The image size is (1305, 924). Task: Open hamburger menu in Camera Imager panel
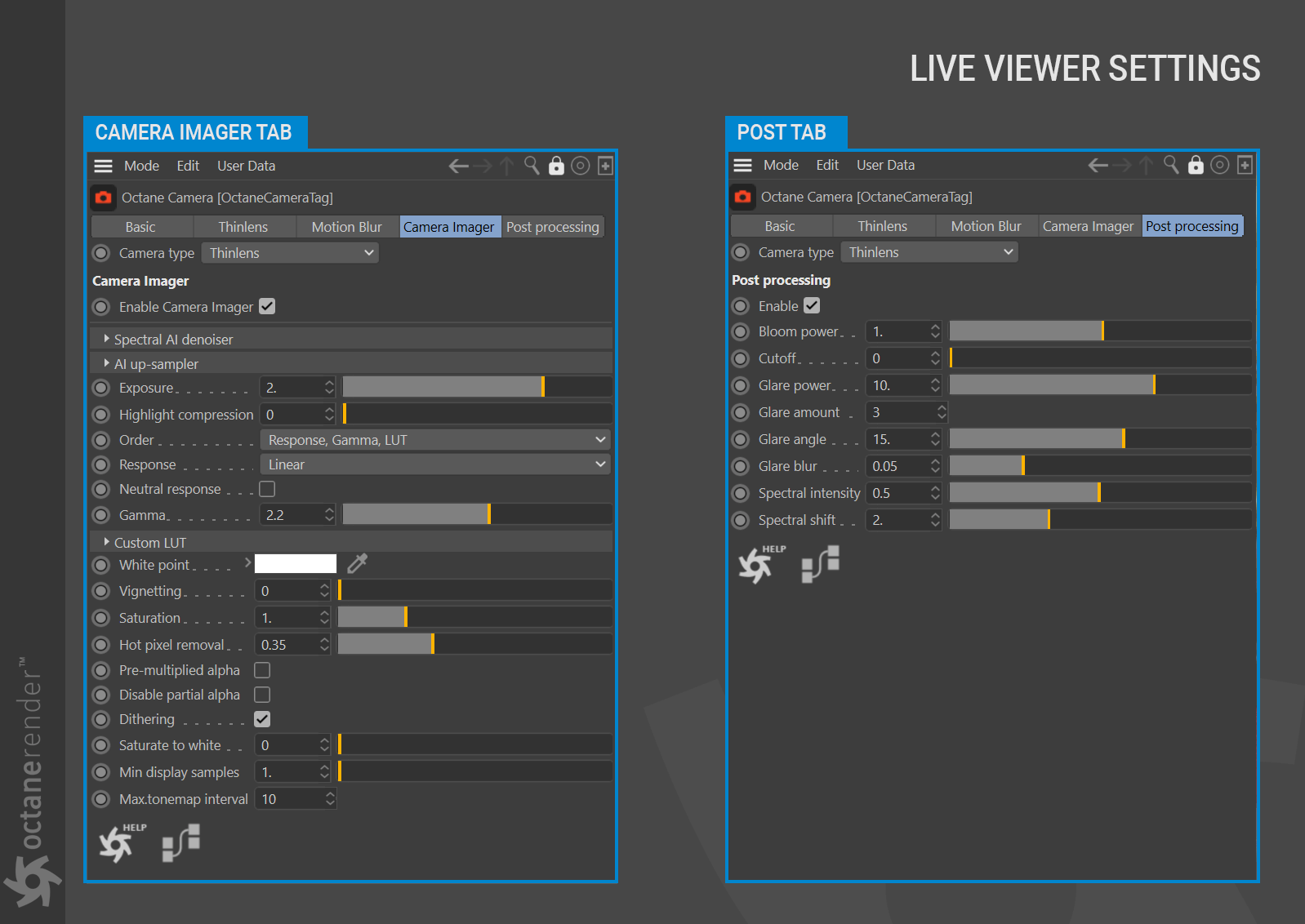[103, 166]
